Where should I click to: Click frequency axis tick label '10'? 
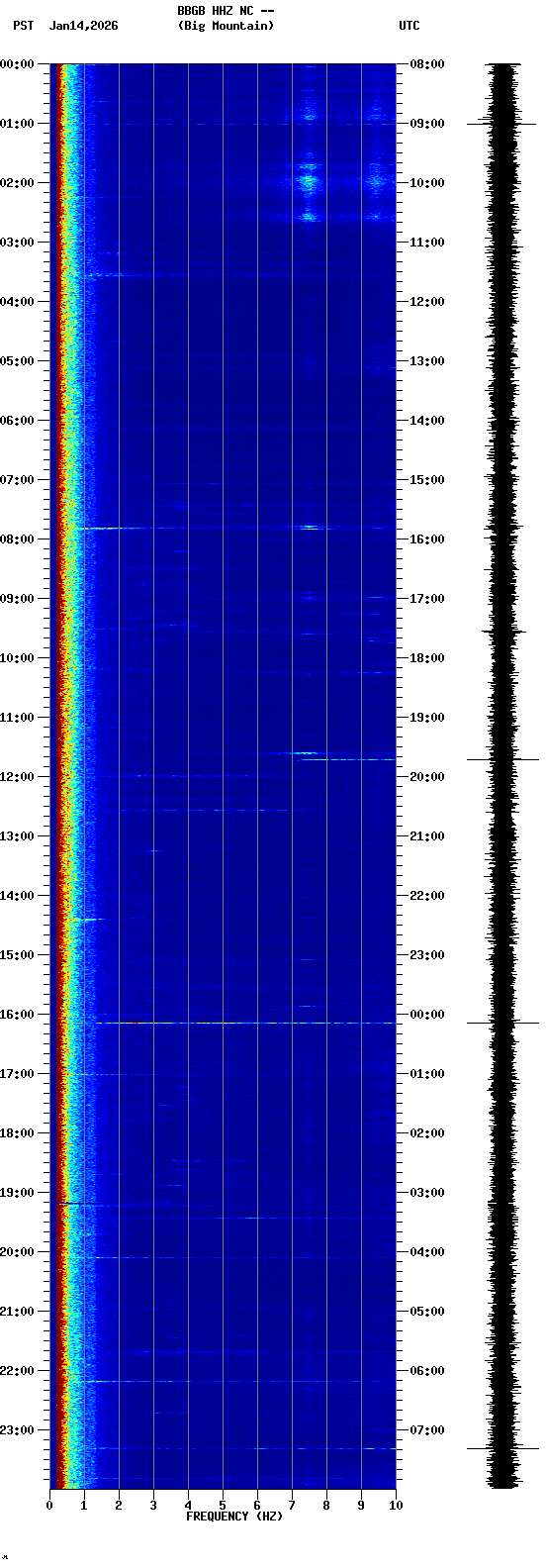[396, 1506]
